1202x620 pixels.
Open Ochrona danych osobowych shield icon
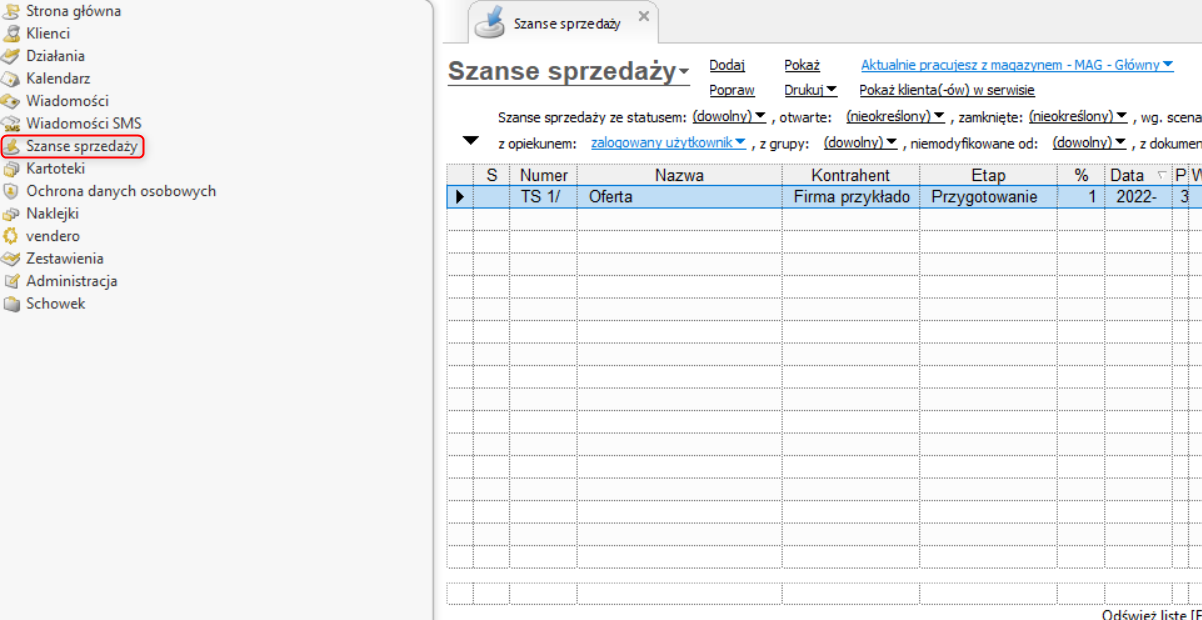pos(12,191)
